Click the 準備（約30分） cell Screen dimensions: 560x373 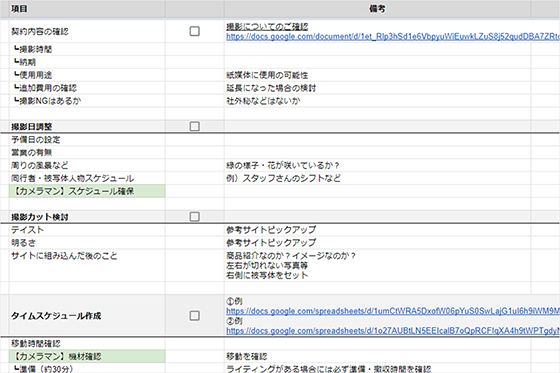click(x=87, y=368)
